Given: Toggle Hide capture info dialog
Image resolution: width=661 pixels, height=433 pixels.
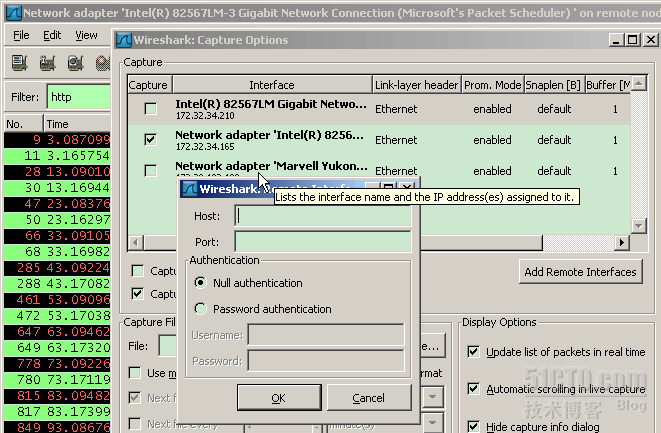Looking at the screenshot, I should click(x=473, y=426).
